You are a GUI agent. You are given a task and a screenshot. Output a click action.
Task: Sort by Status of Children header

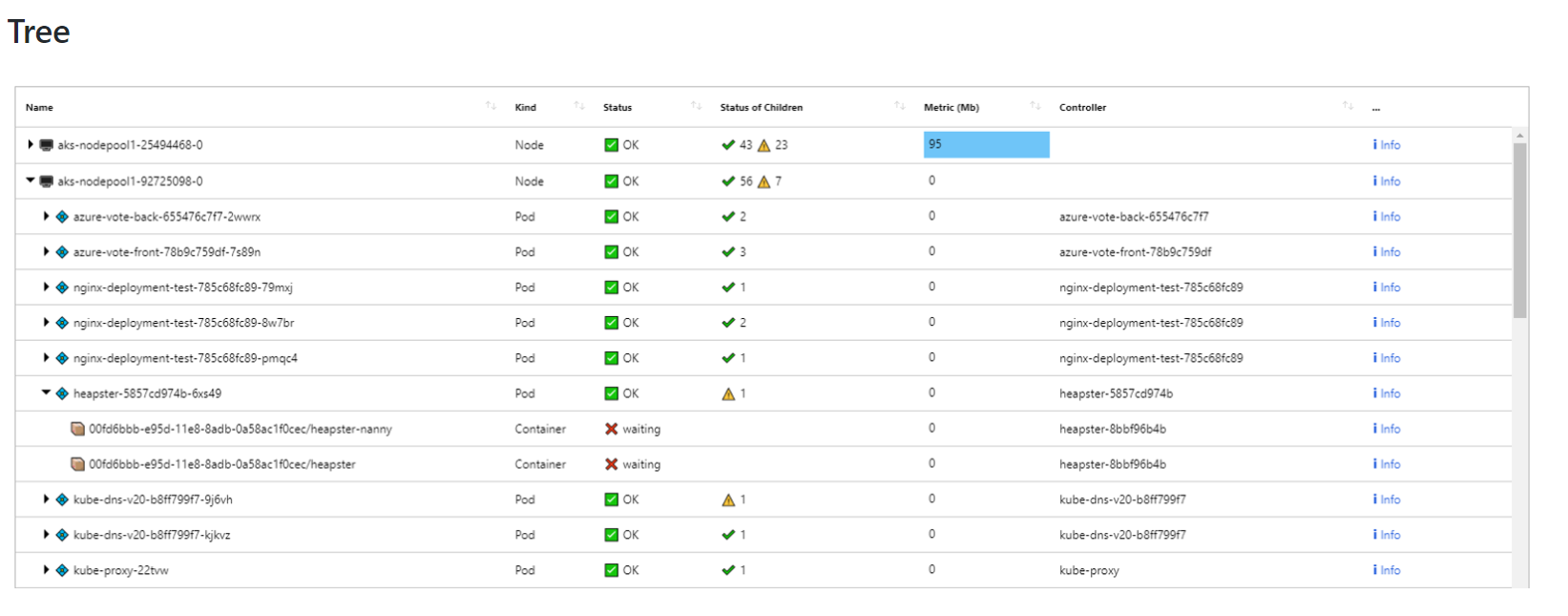761,107
